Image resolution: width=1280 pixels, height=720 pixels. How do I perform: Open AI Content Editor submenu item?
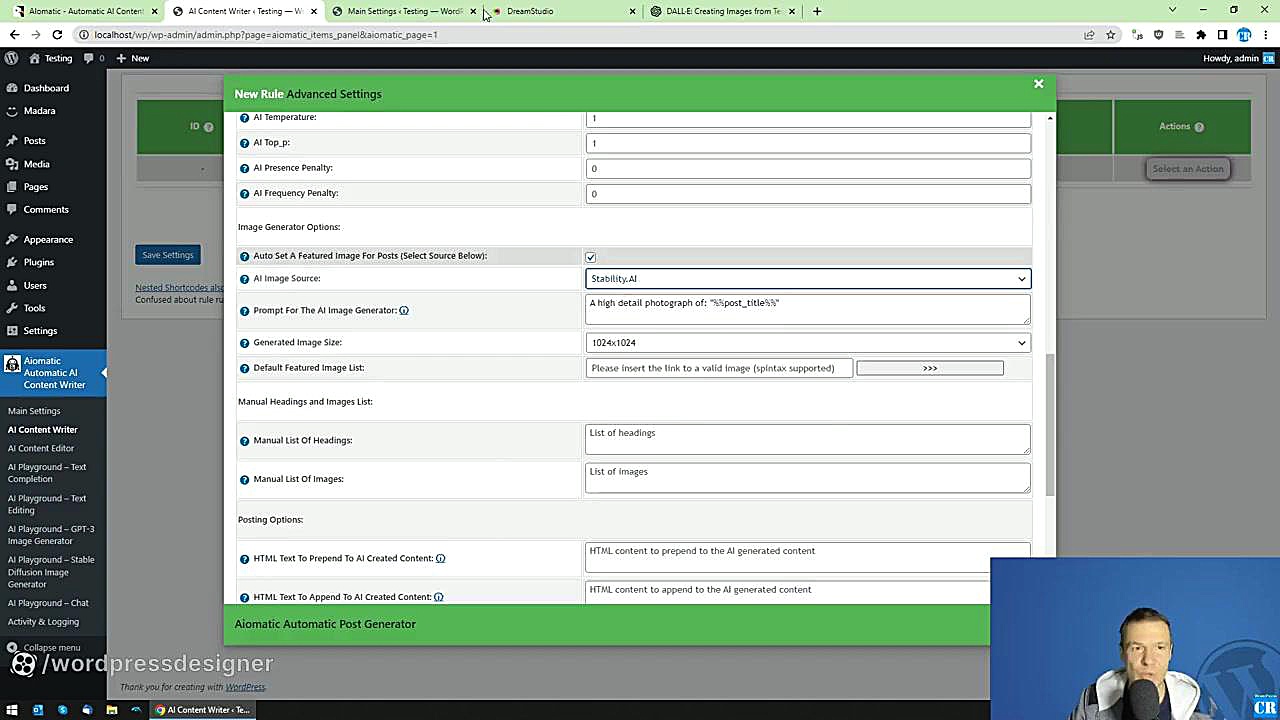41,448
